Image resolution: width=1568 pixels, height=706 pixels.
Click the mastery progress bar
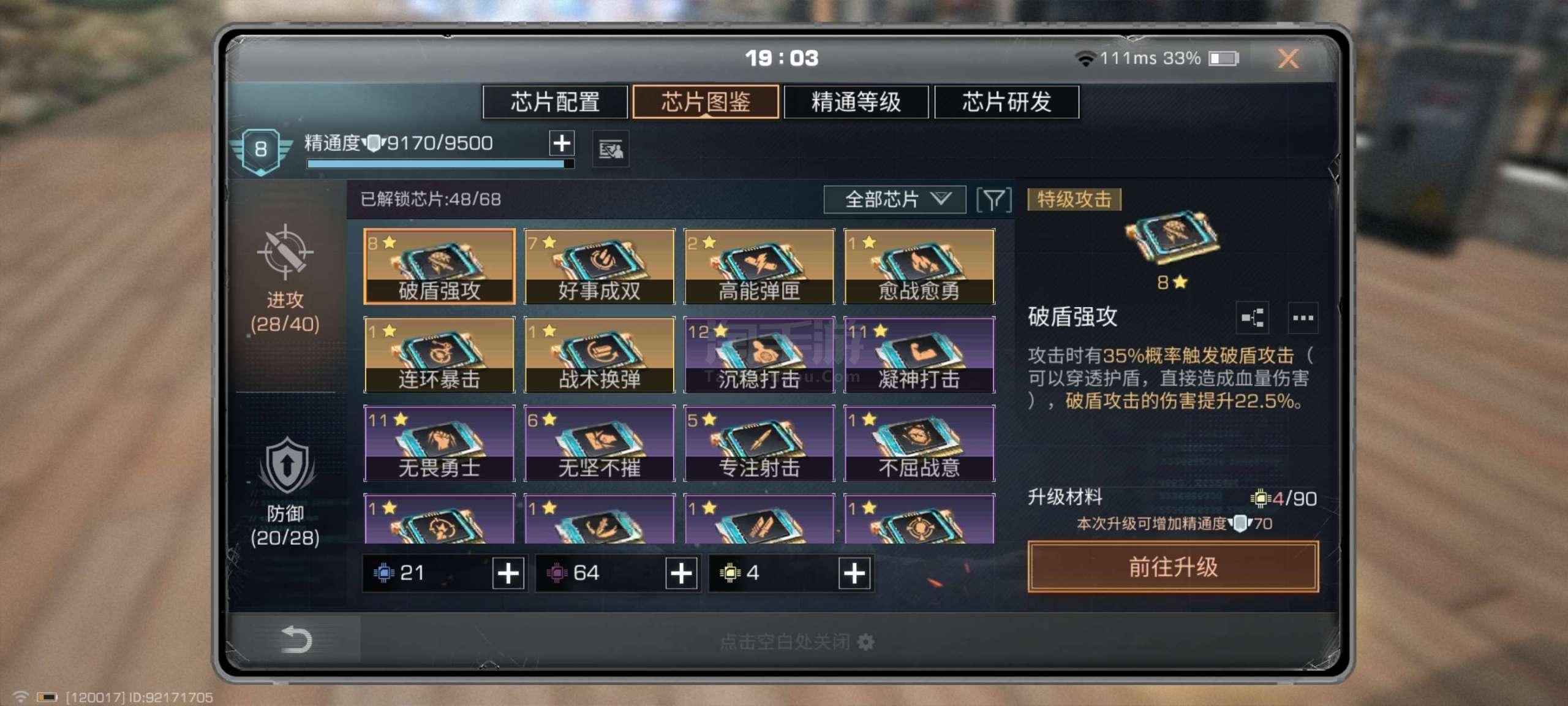click(440, 164)
